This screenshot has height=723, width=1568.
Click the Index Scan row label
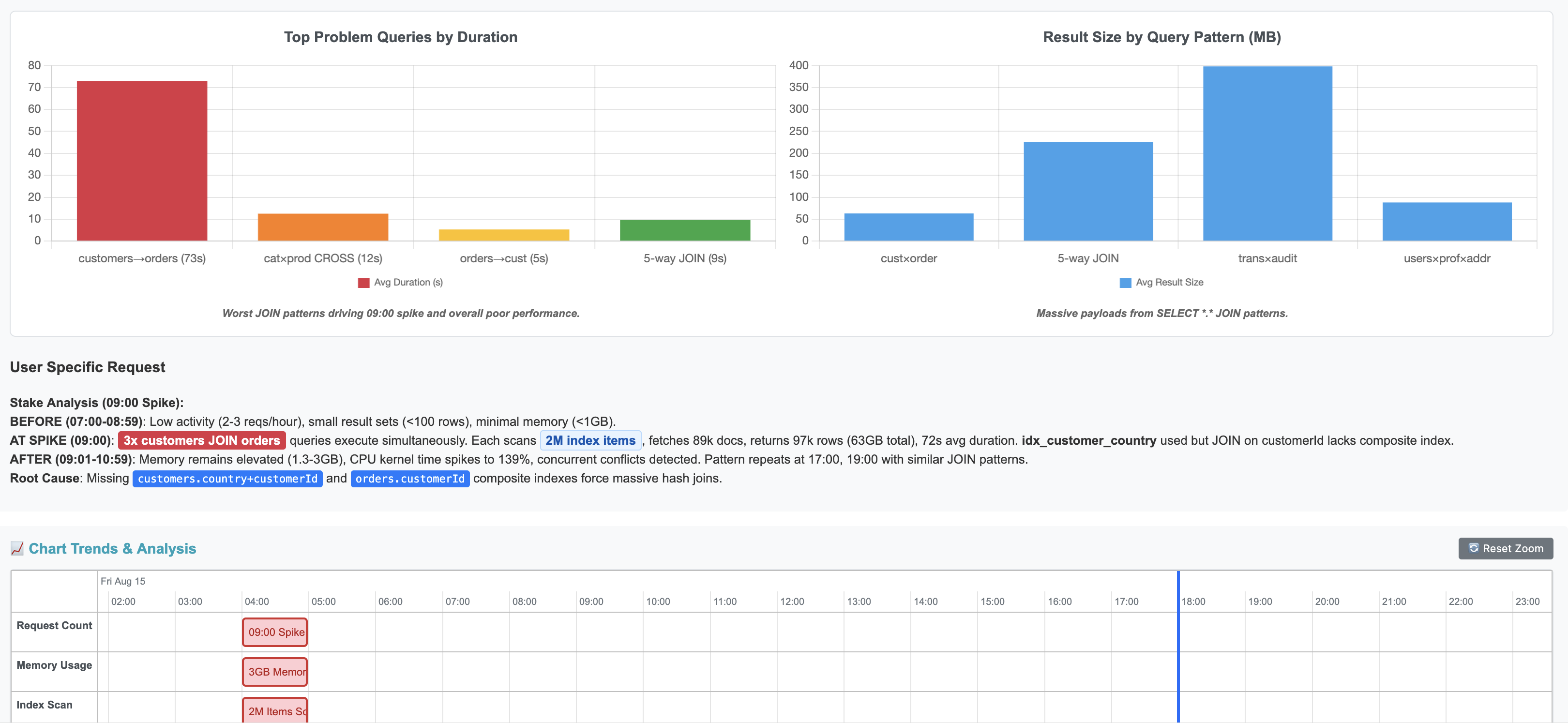(45, 704)
